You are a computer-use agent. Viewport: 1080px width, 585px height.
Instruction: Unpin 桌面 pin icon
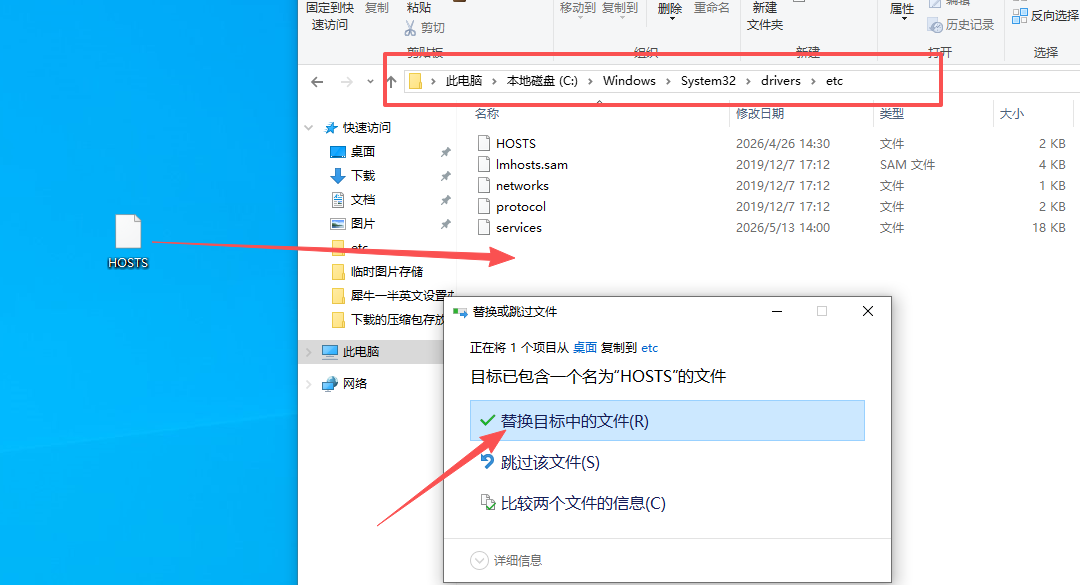click(x=446, y=152)
